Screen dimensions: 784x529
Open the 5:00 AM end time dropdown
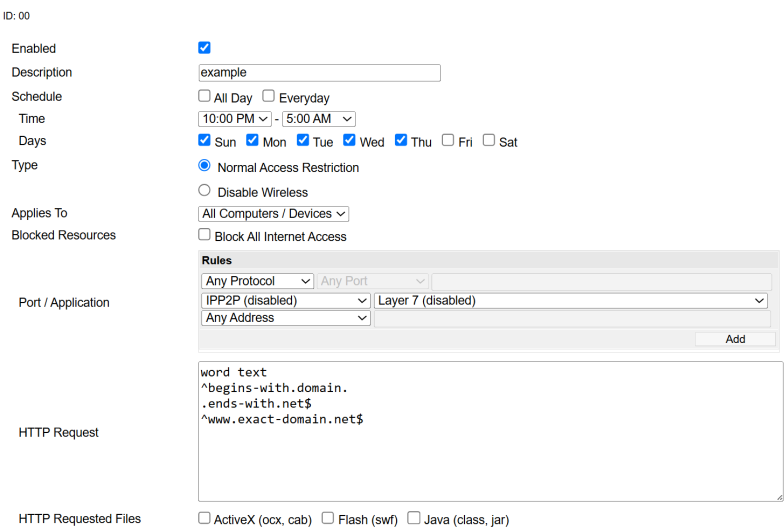pos(318,119)
